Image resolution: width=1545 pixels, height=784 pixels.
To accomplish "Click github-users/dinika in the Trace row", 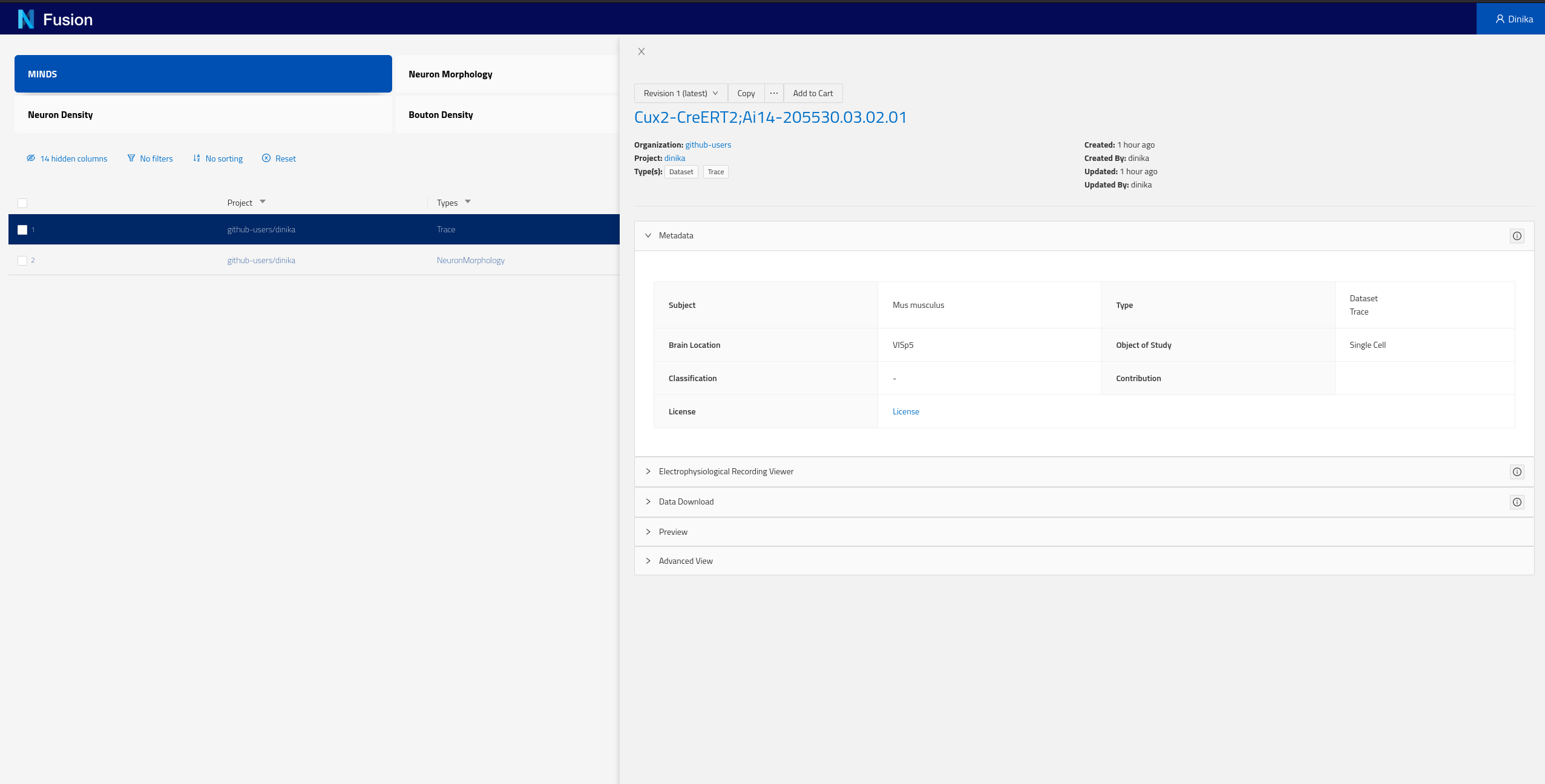I will [261, 229].
